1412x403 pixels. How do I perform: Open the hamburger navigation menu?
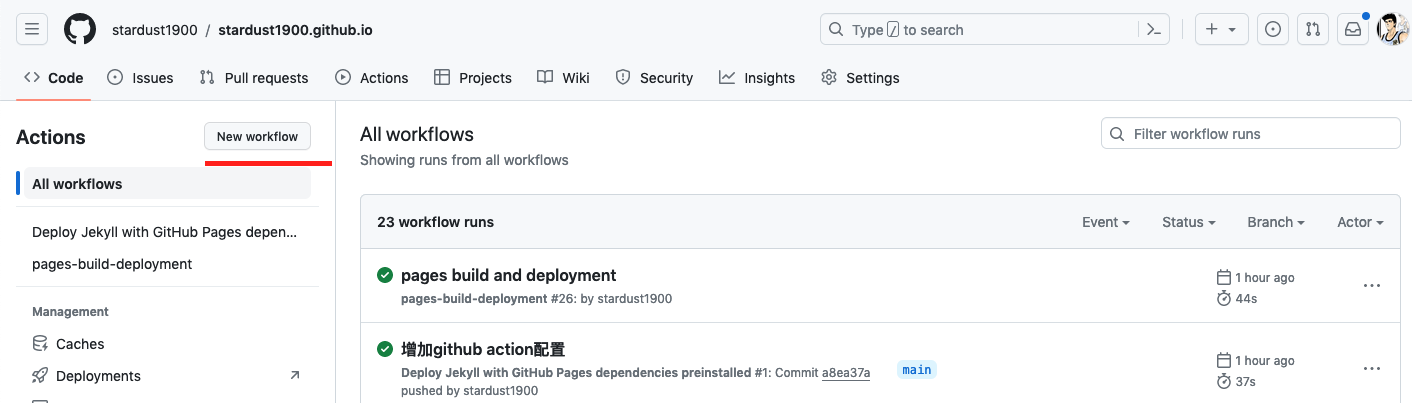pos(32,30)
